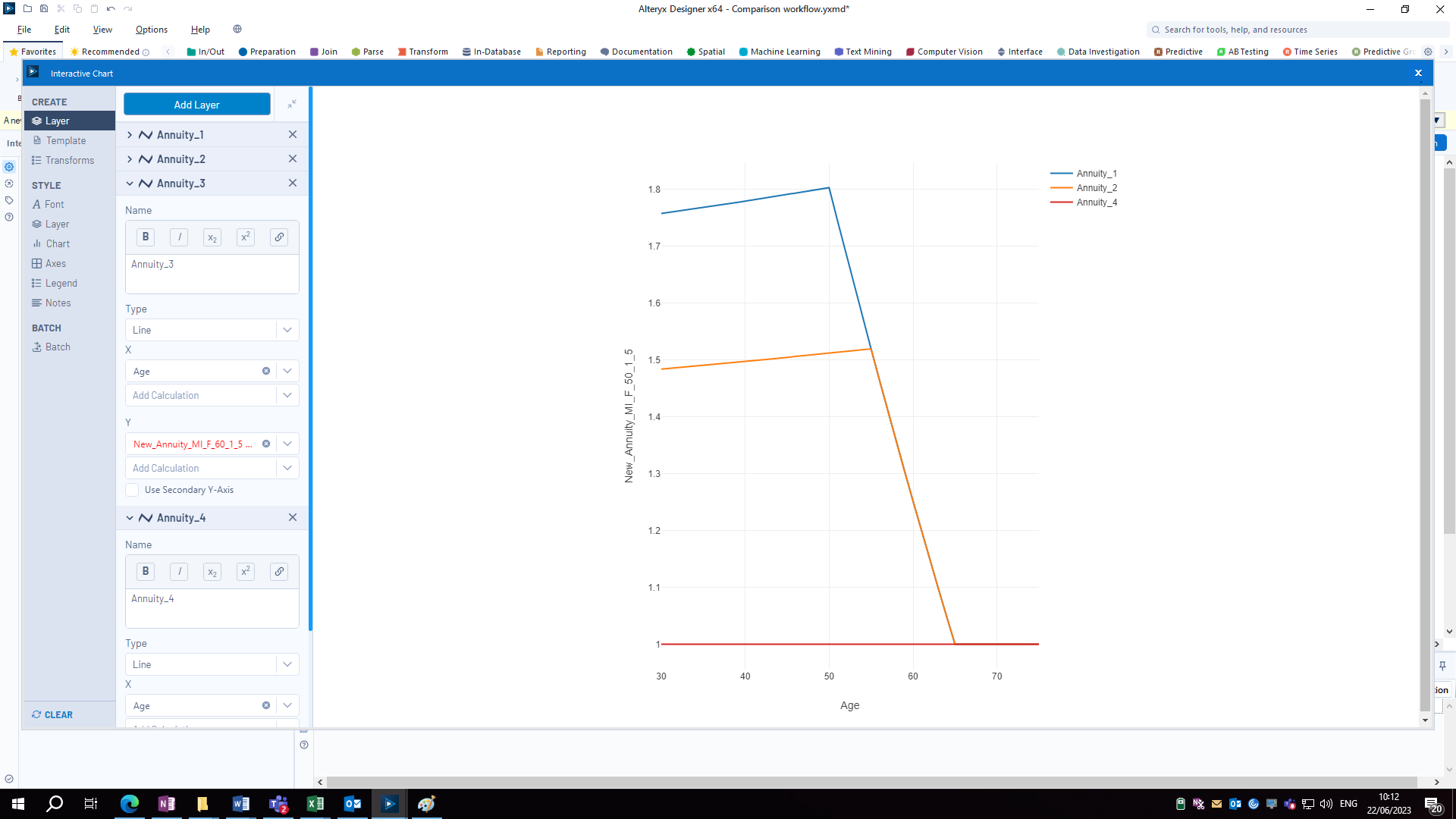The image size is (1456, 819).
Task: Toggle the Annuity_2 series in the chart legend
Action: [x=1096, y=187]
